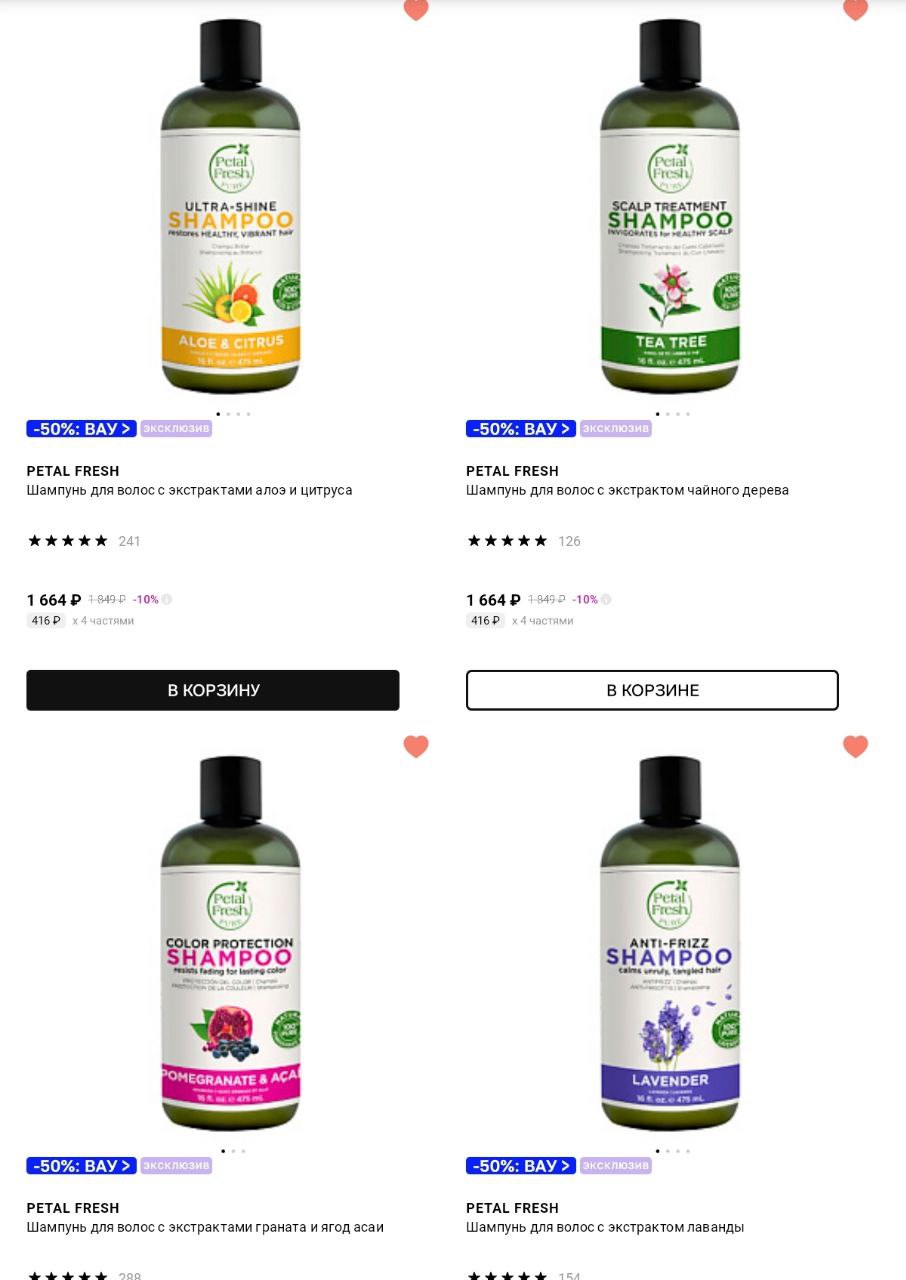
Task: Open -50% ВАУ promo under Pomegranate shampoo
Action: click(81, 1166)
